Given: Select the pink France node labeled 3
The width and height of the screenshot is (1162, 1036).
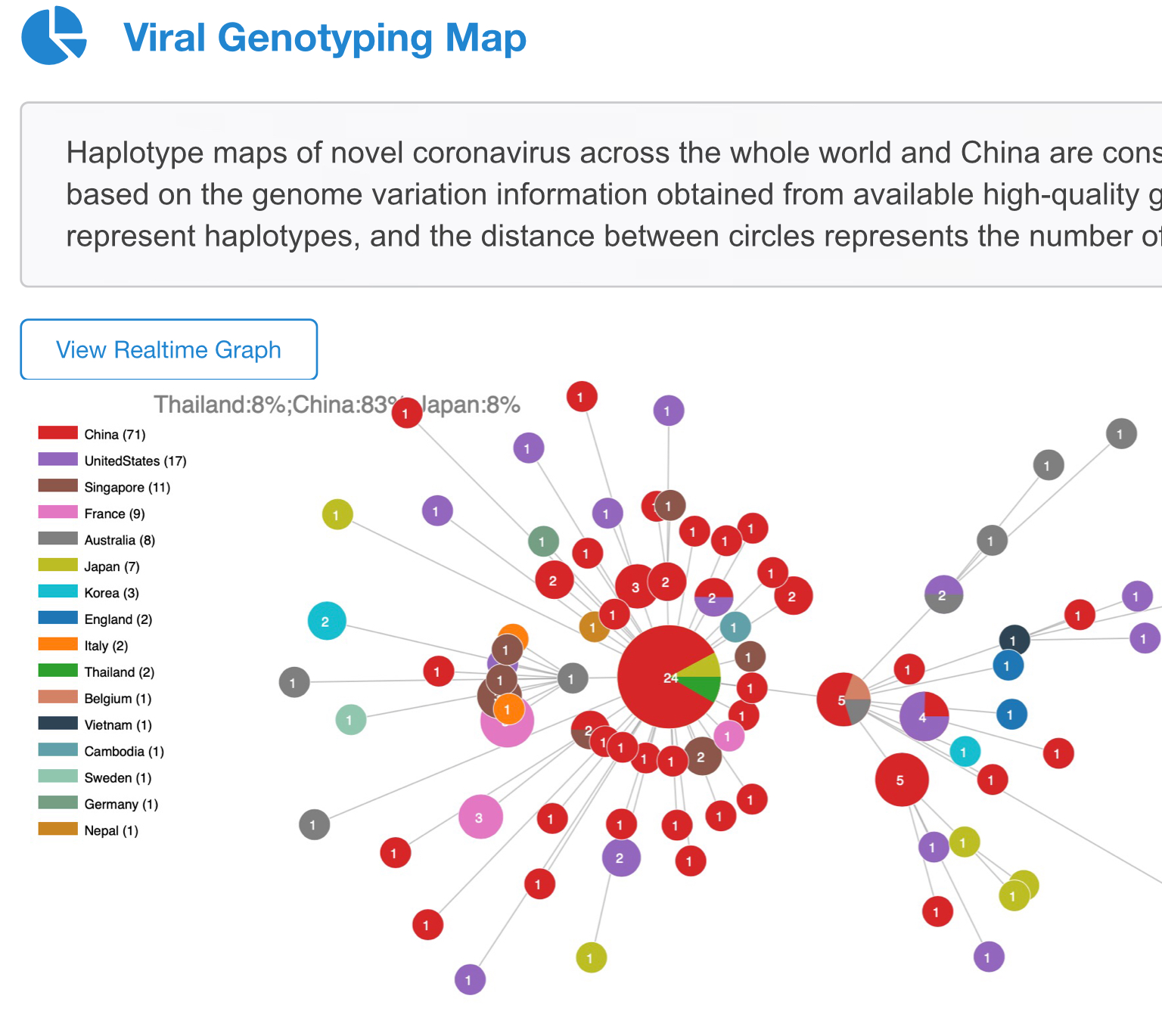Looking at the screenshot, I should (x=480, y=817).
